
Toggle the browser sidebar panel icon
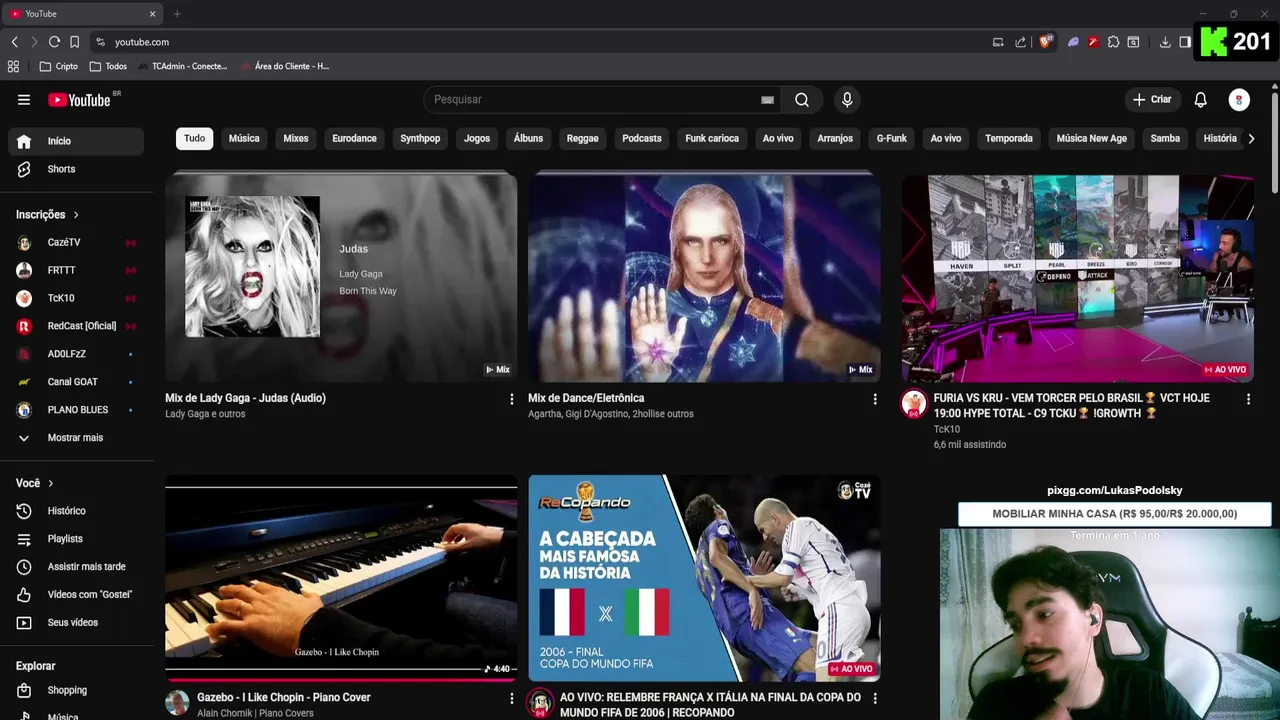[x=1185, y=42]
